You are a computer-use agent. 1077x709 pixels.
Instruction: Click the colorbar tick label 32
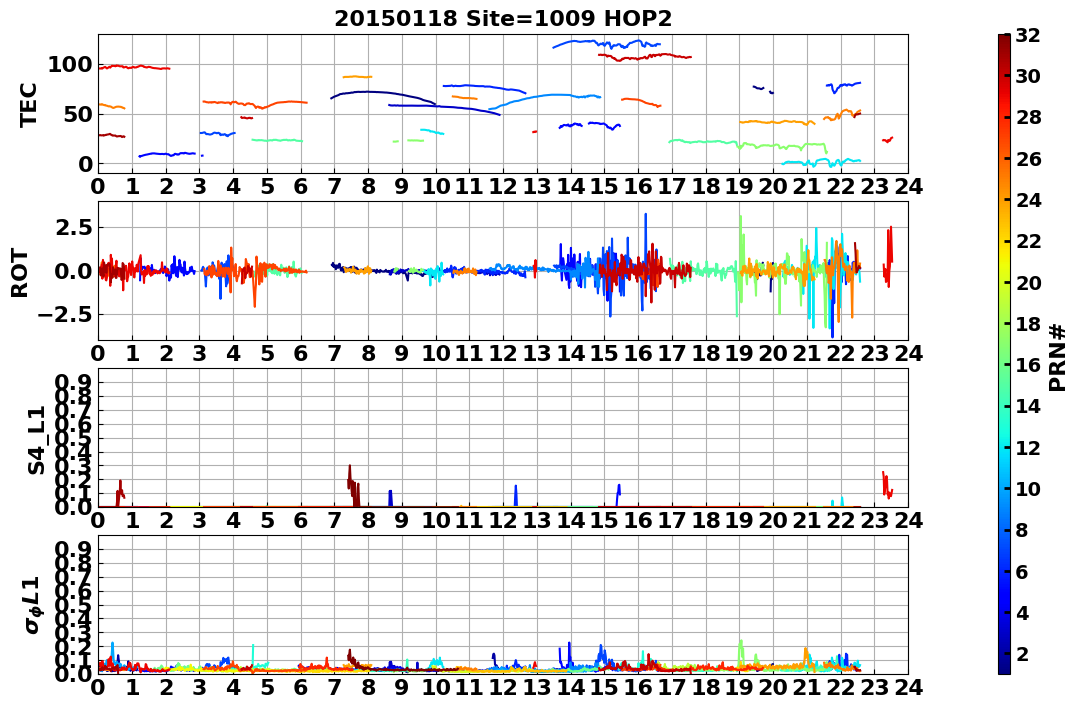pyautogui.click(x=1028, y=35)
